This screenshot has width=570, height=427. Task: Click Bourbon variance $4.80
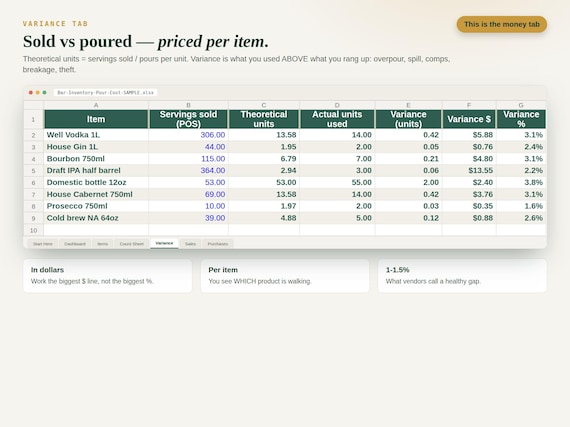469,159
